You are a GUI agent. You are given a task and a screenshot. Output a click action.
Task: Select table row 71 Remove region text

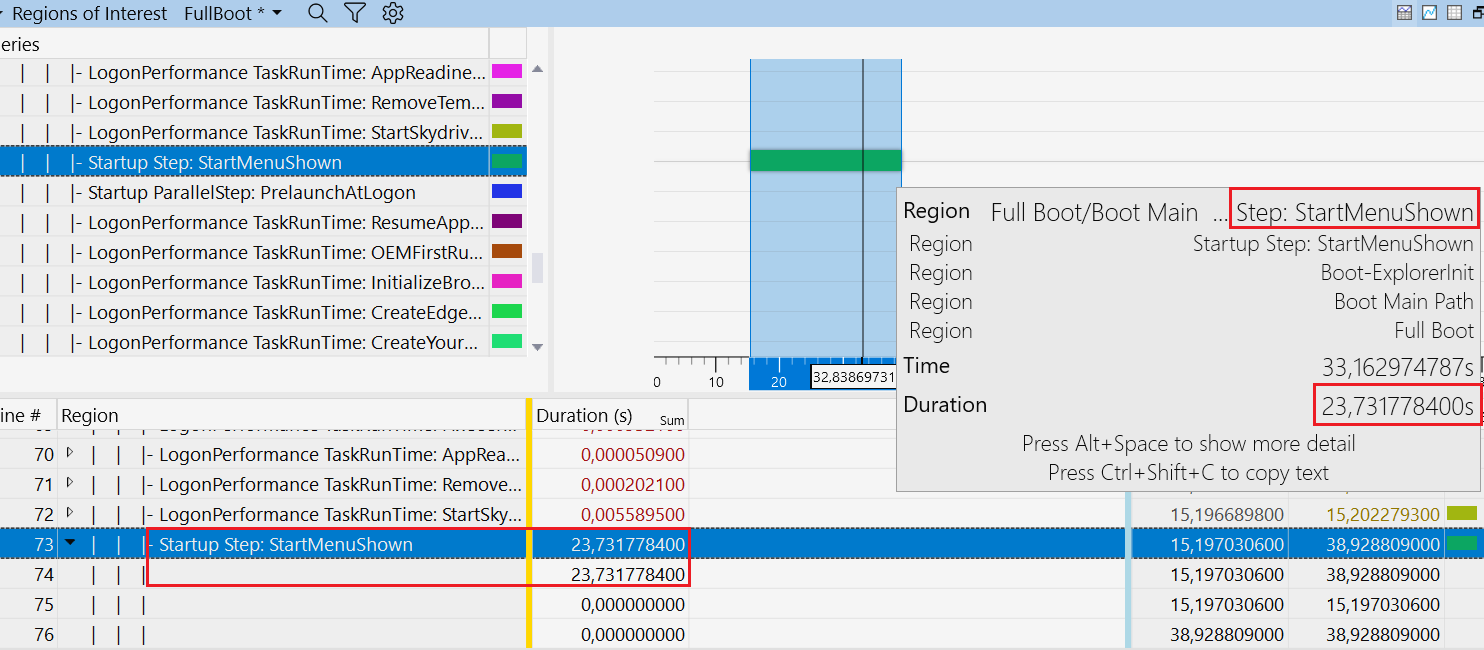341,485
